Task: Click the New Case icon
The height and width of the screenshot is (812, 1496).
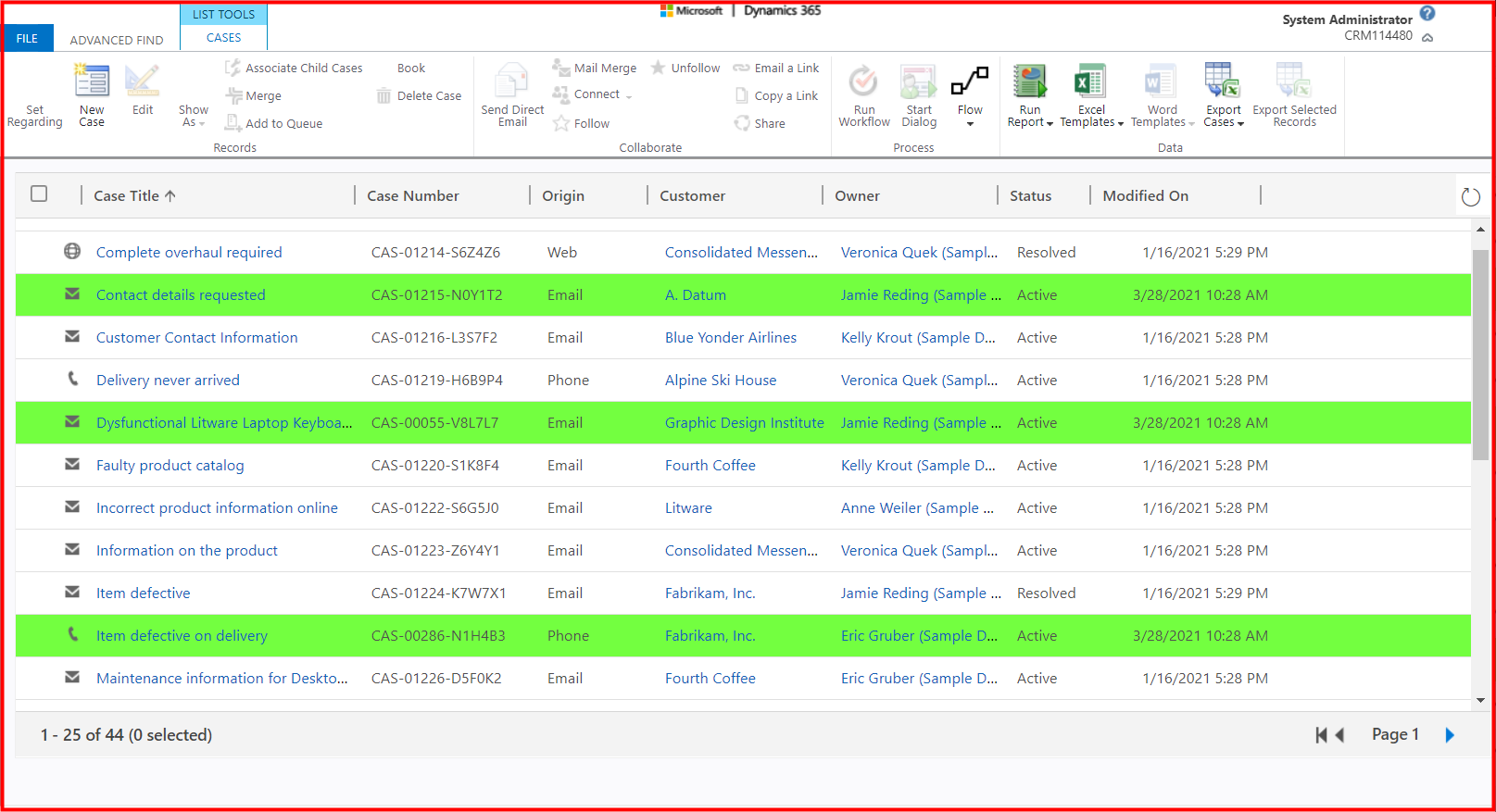Action: (x=92, y=81)
